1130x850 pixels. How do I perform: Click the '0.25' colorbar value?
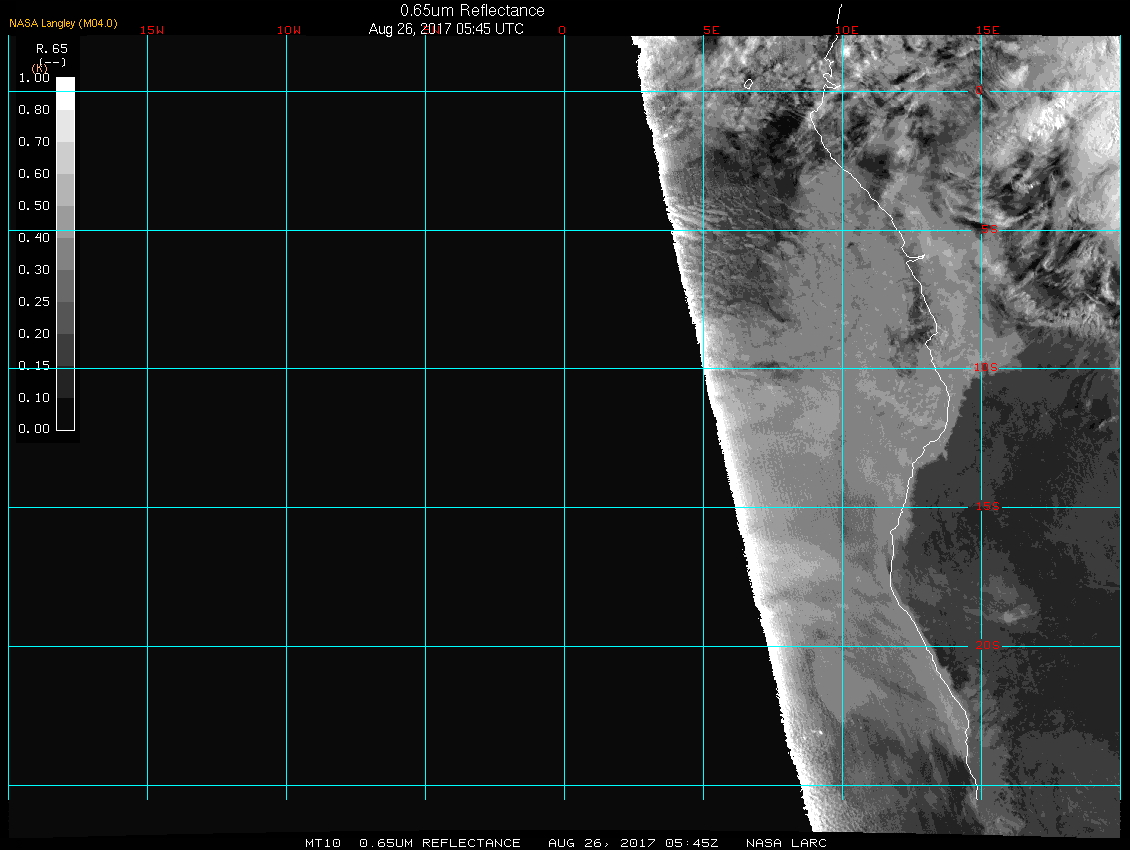click(34, 301)
